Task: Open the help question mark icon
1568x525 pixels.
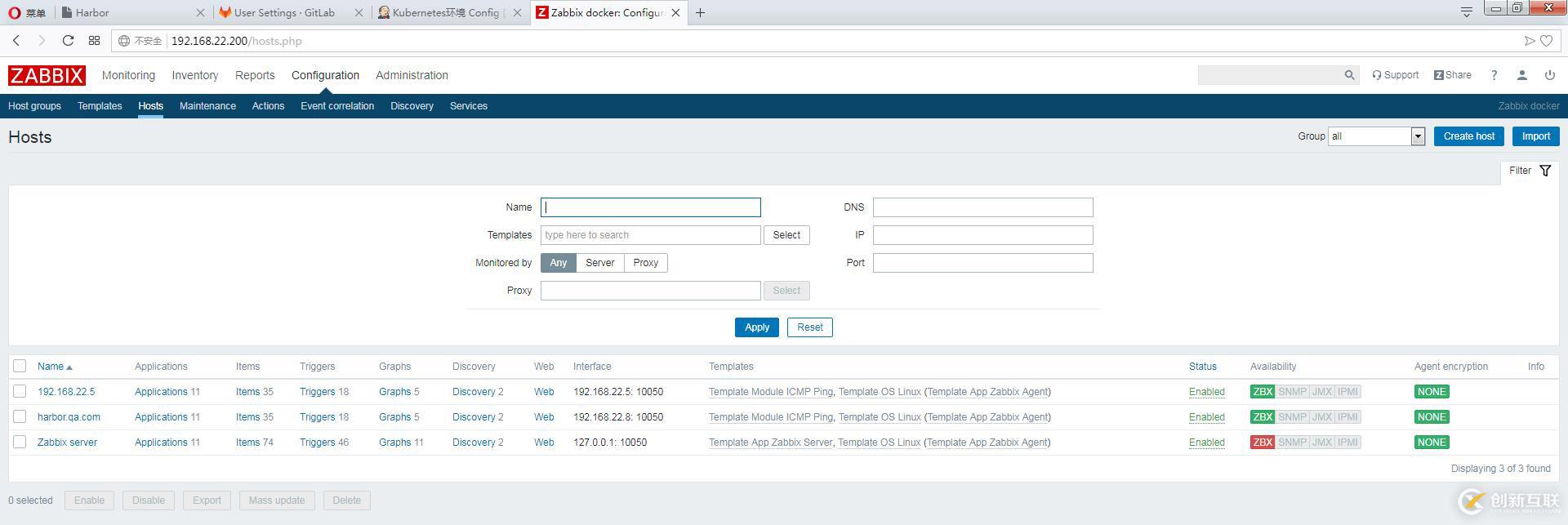Action: click(x=1494, y=75)
